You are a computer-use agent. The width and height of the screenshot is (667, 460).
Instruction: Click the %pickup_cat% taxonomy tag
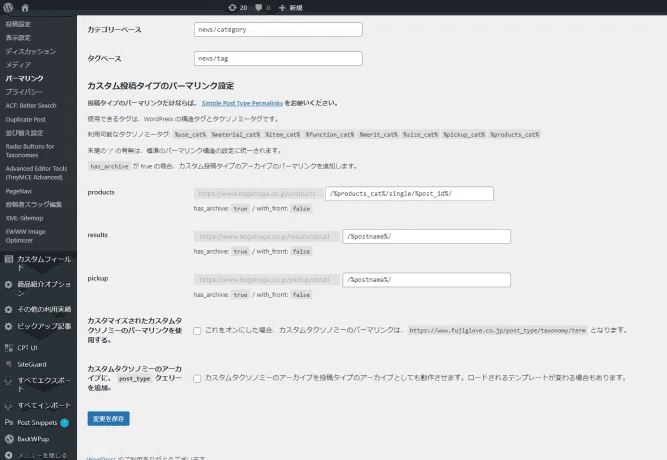464,134
